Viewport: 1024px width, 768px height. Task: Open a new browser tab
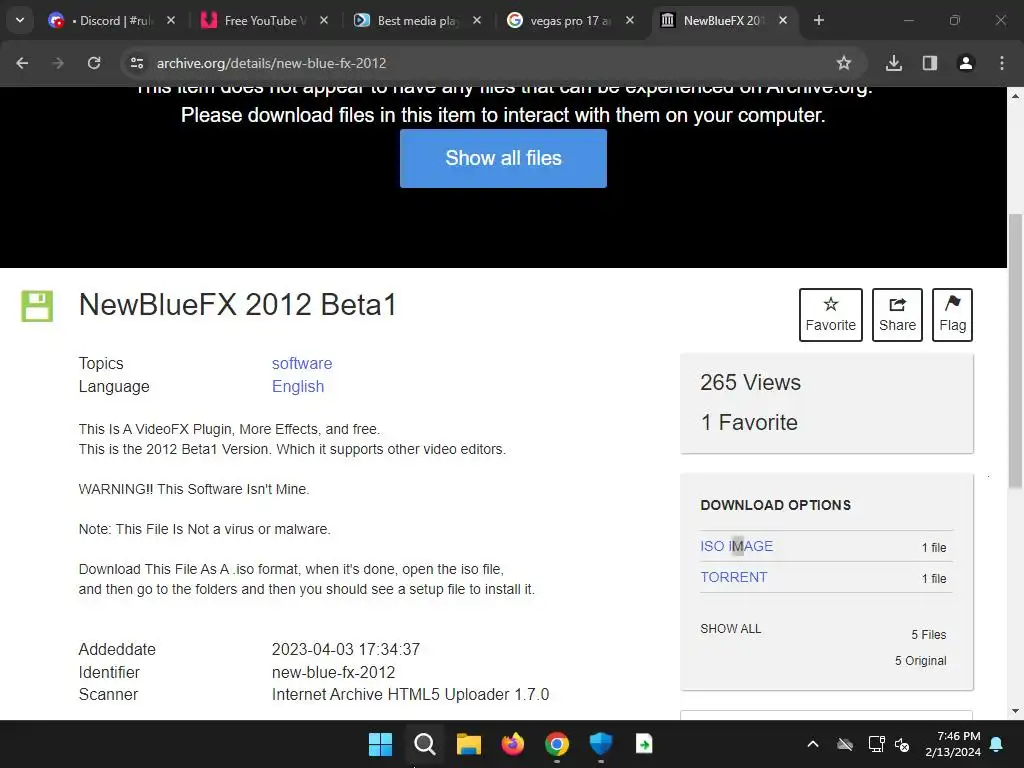(x=819, y=21)
